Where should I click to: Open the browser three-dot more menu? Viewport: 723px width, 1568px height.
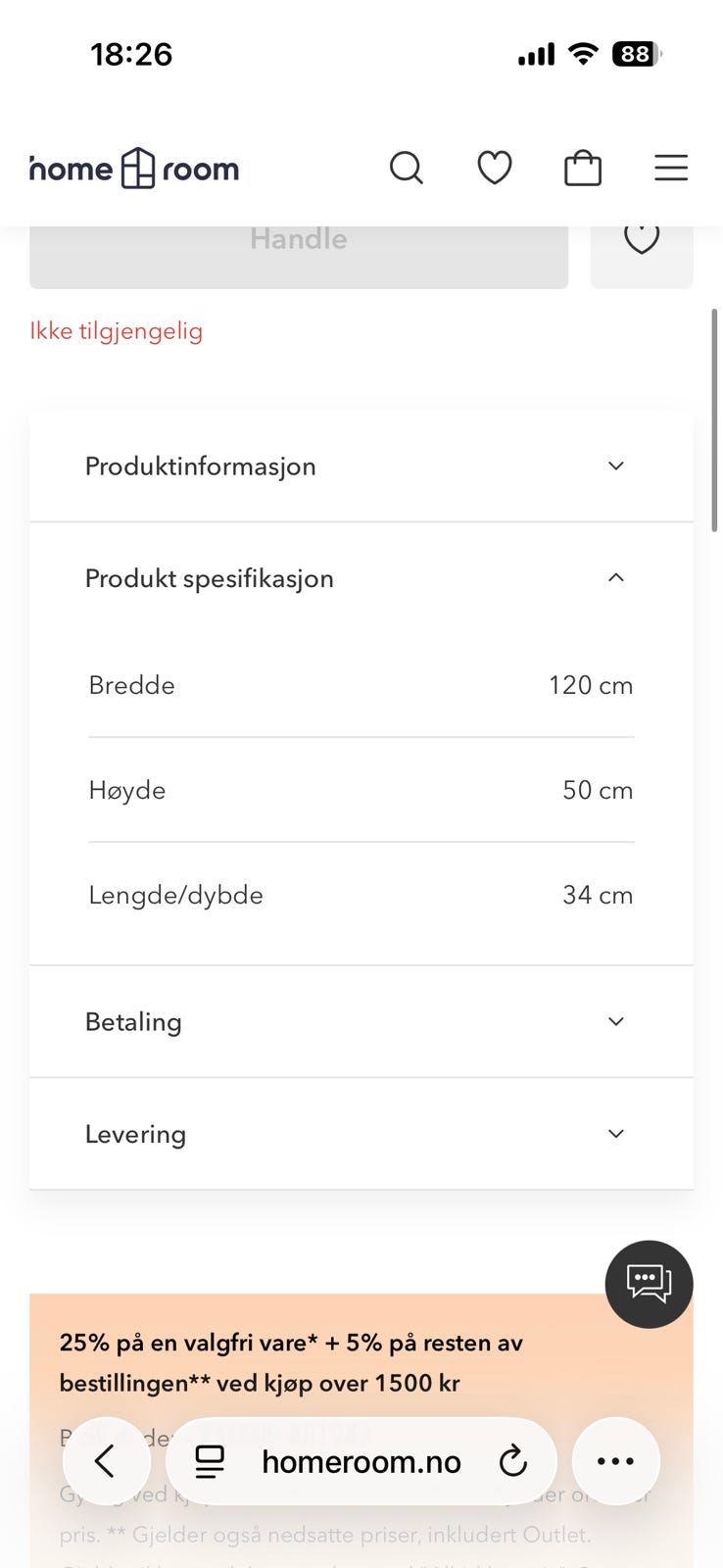point(615,1461)
